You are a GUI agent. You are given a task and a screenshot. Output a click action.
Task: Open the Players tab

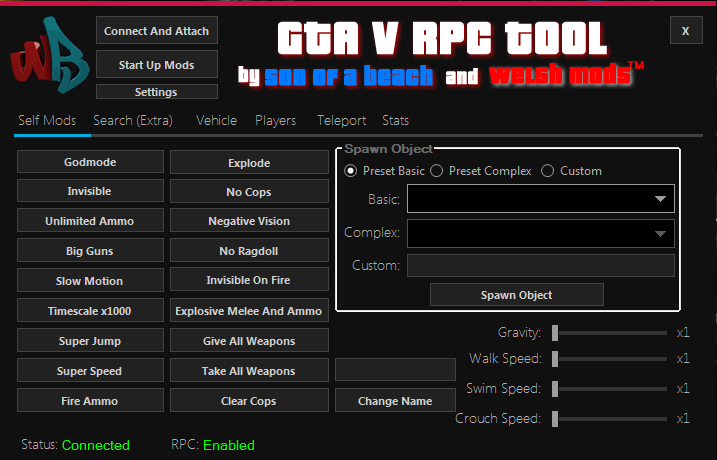276,120
